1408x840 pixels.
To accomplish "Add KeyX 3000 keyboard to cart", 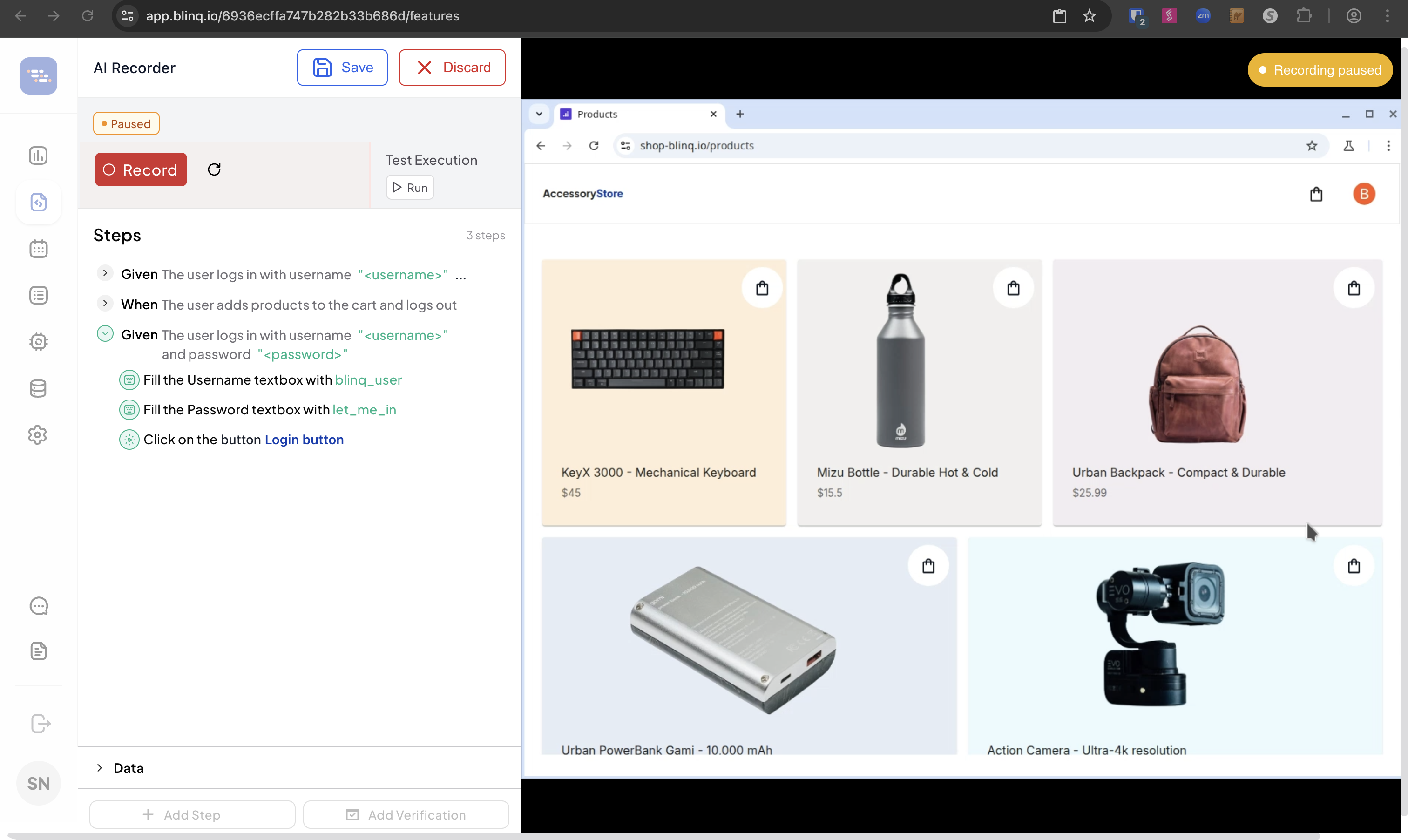I will point(762,288).
